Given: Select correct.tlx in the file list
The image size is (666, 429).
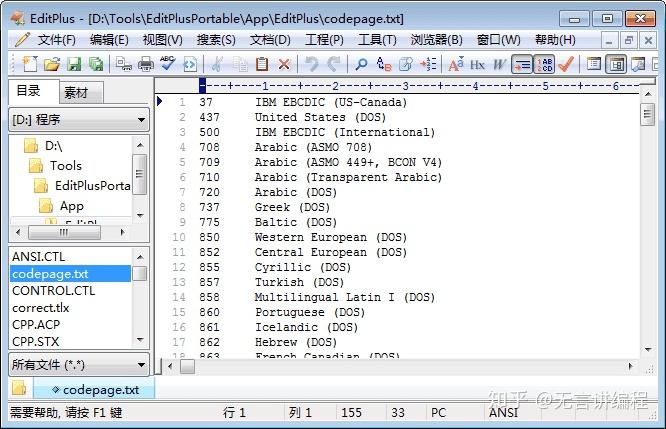Looking at the screenshot, I should pyautogui.click(x=70, y=308).
